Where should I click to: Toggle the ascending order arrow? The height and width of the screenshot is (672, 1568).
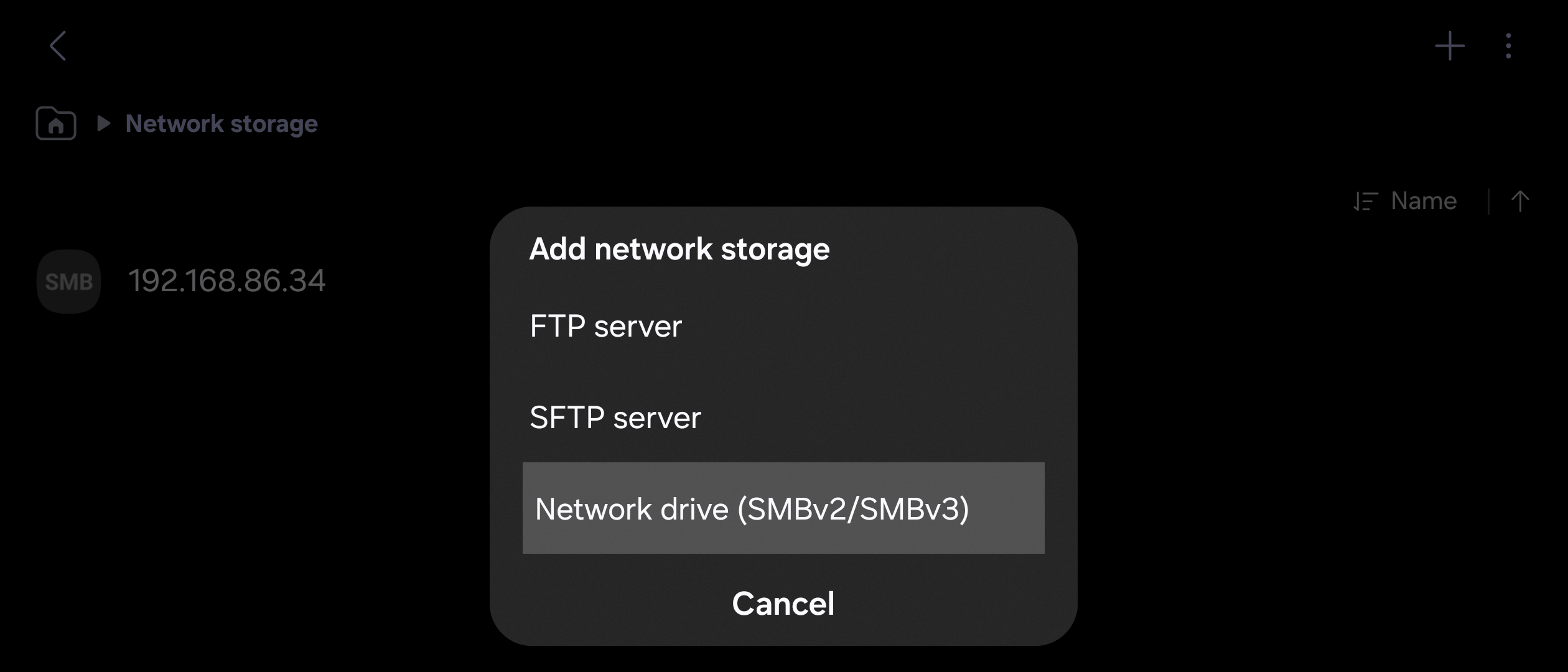(1520, 201)
